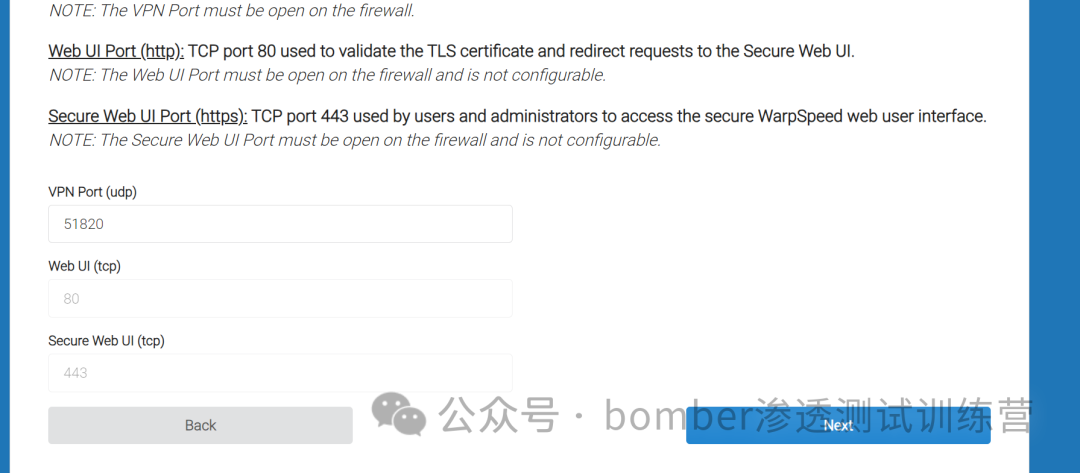This screenshot has height=473, width=1080.
Task: Click the 'VPN Port (udp)' field label
Action: pos(92,193)
